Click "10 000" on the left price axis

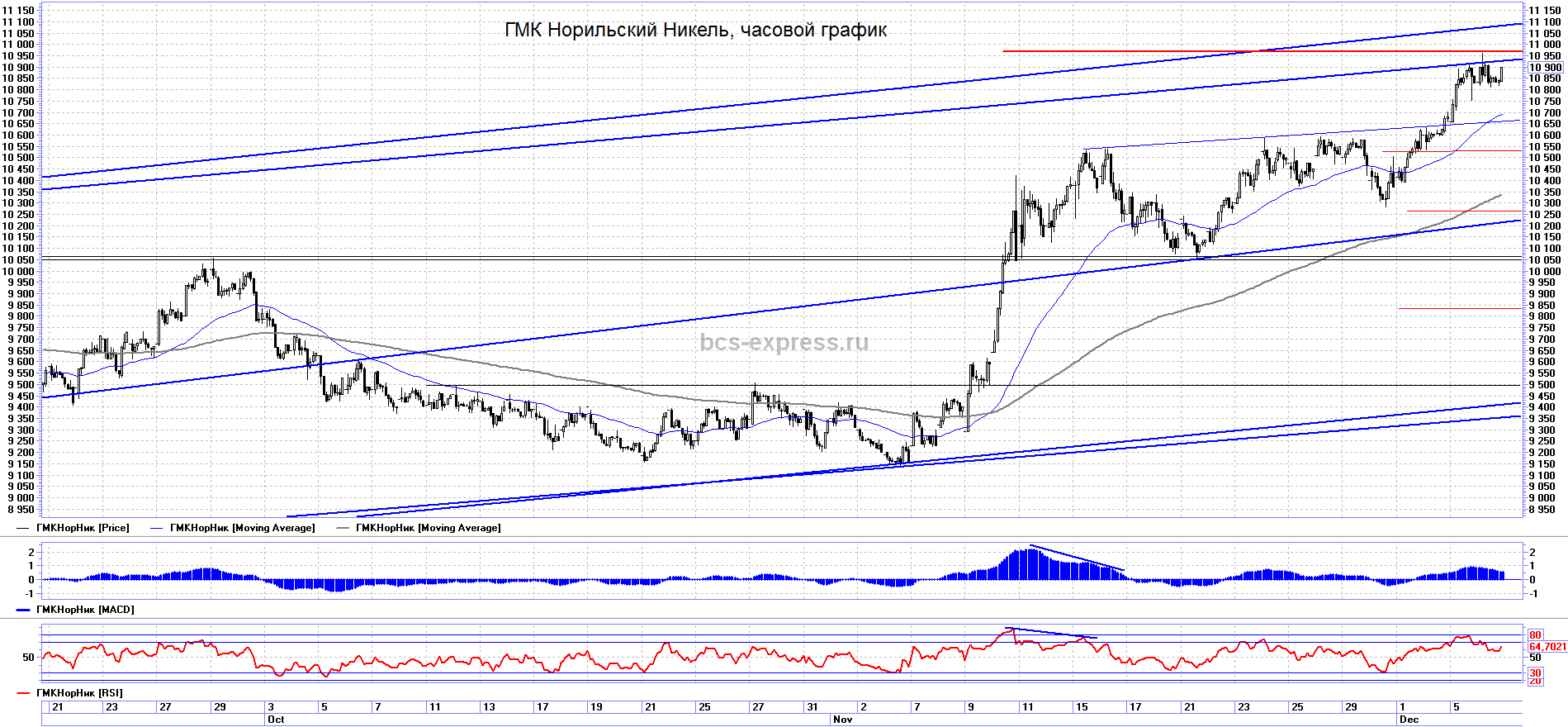(x=18, y=272)
